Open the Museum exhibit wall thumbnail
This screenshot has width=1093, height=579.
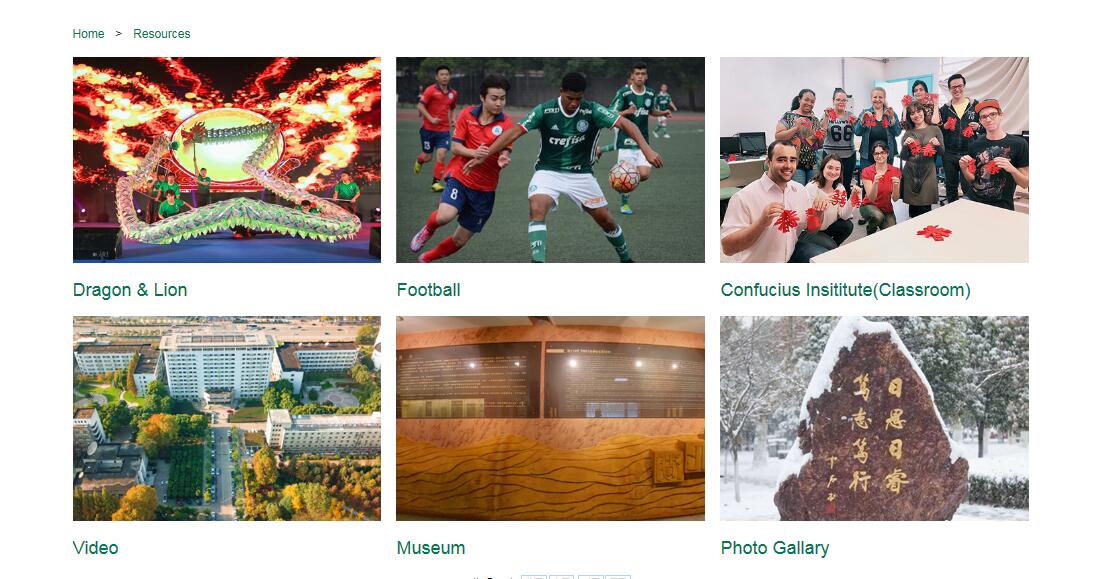click(550, 418)
